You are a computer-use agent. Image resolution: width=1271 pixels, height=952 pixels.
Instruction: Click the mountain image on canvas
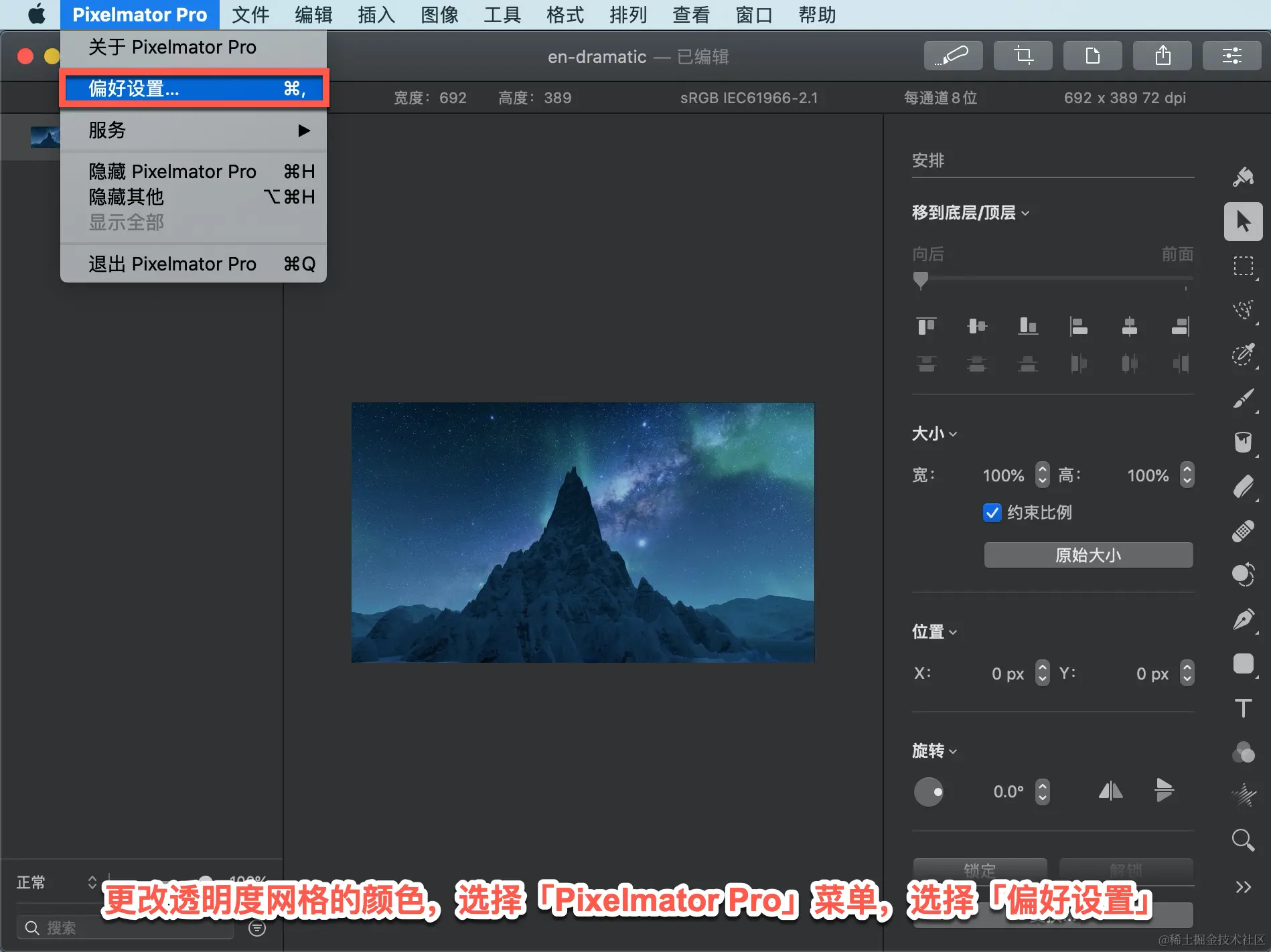point(583,532)
